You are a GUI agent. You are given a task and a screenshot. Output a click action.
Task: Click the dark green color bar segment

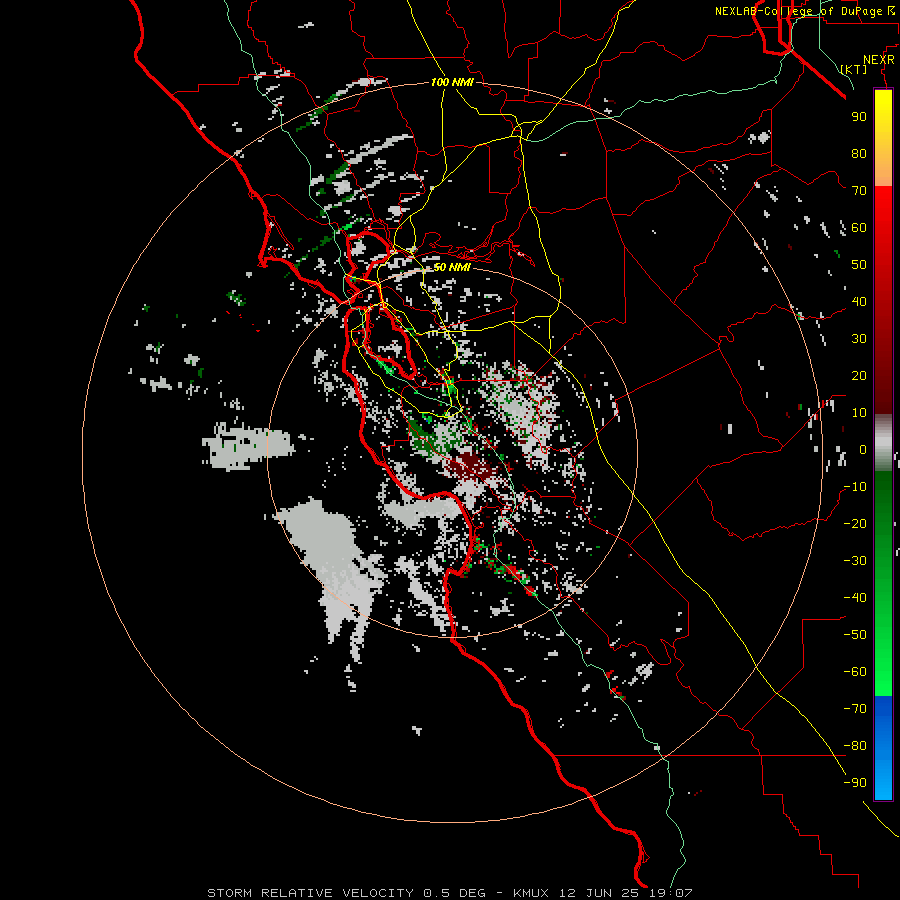883,505
